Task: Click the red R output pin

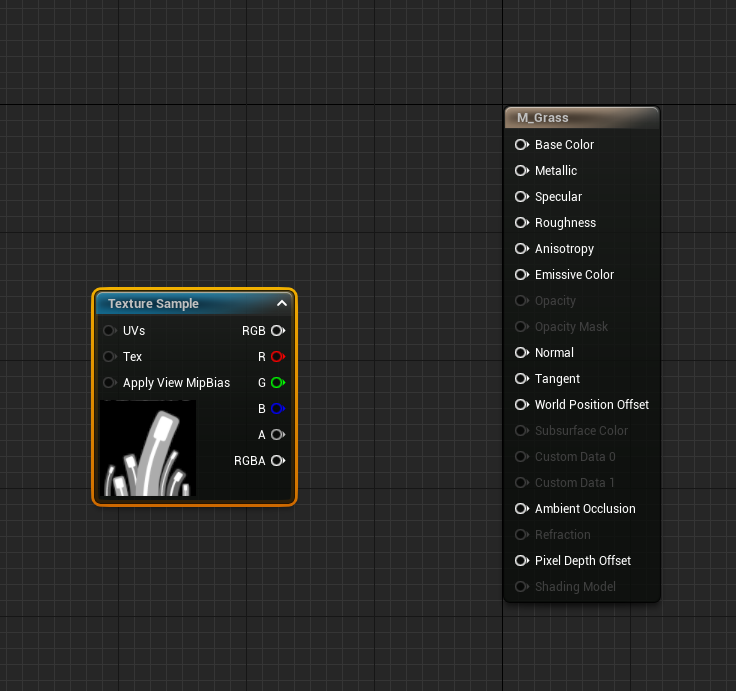Action: click(x=278, y=357)
